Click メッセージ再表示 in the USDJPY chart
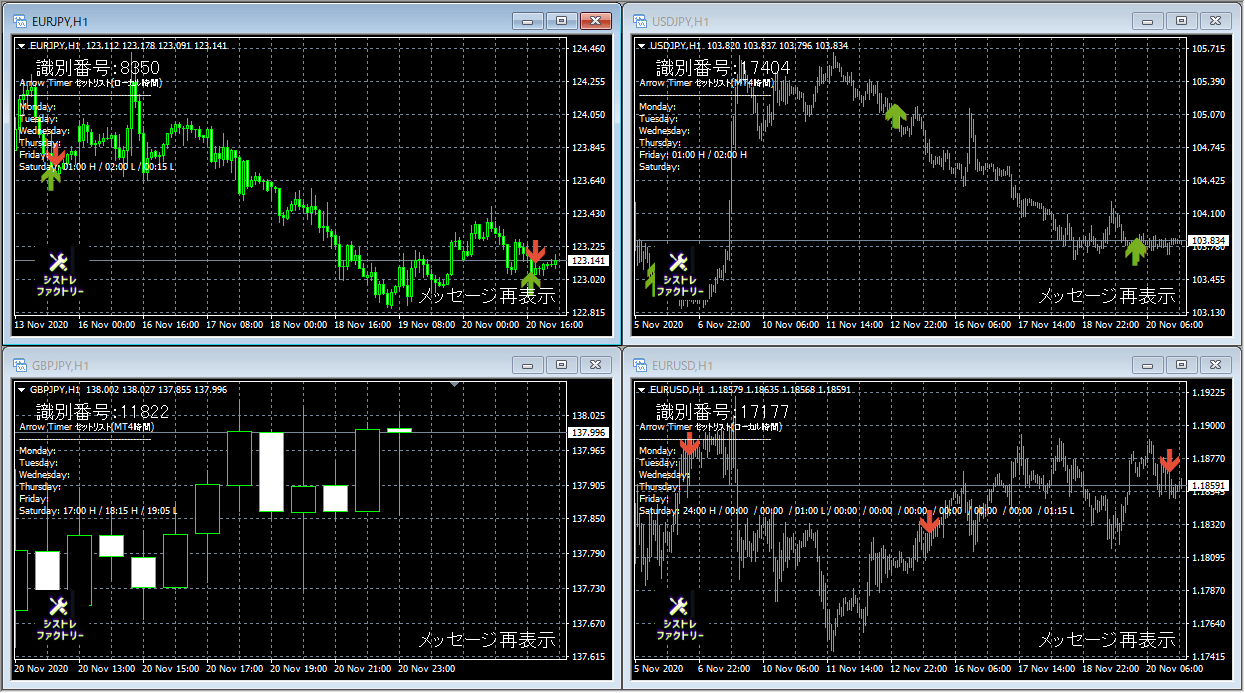The image size is (1245, 693). coord(1107,296)
